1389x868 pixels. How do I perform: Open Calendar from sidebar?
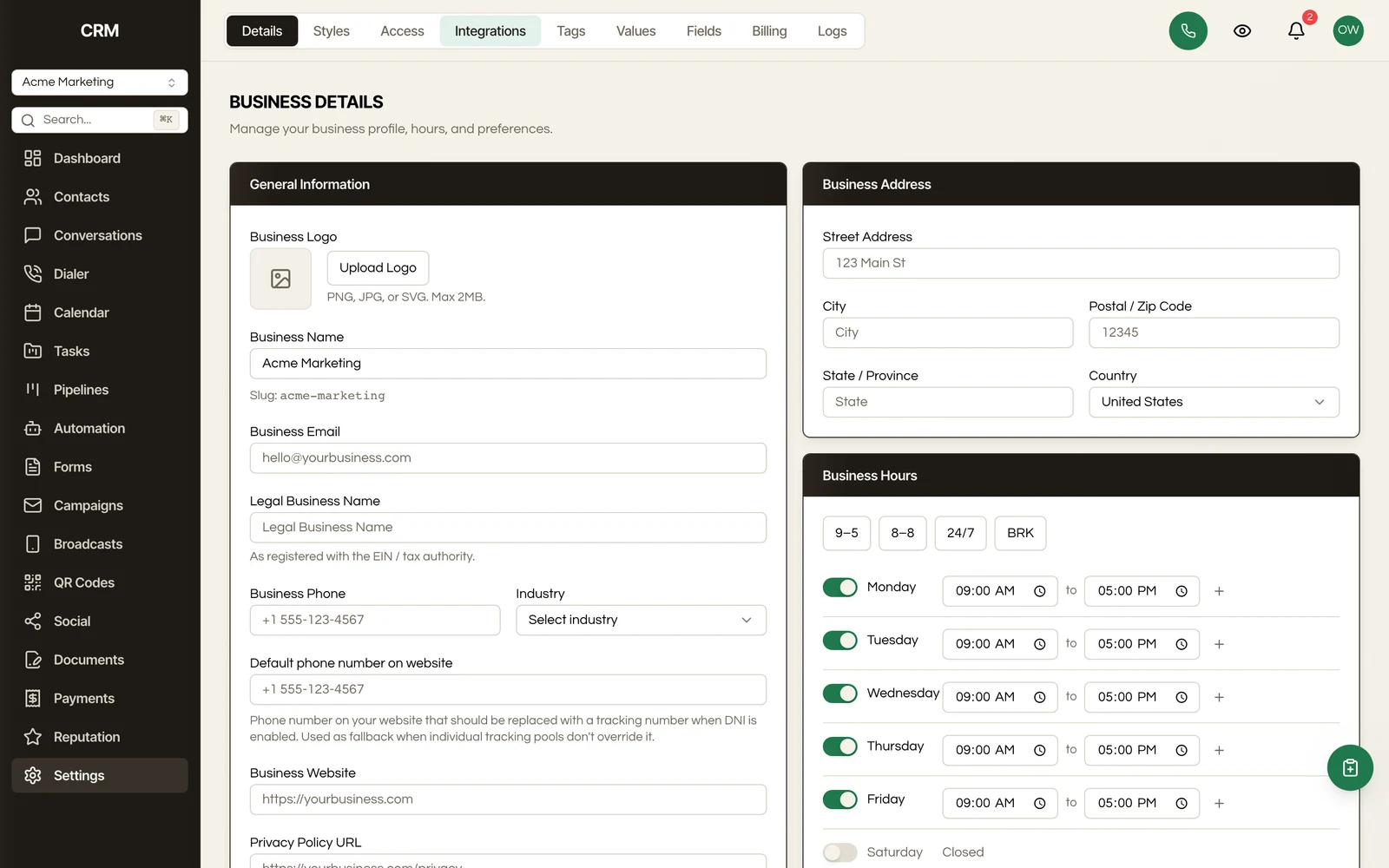click(99, 312)
